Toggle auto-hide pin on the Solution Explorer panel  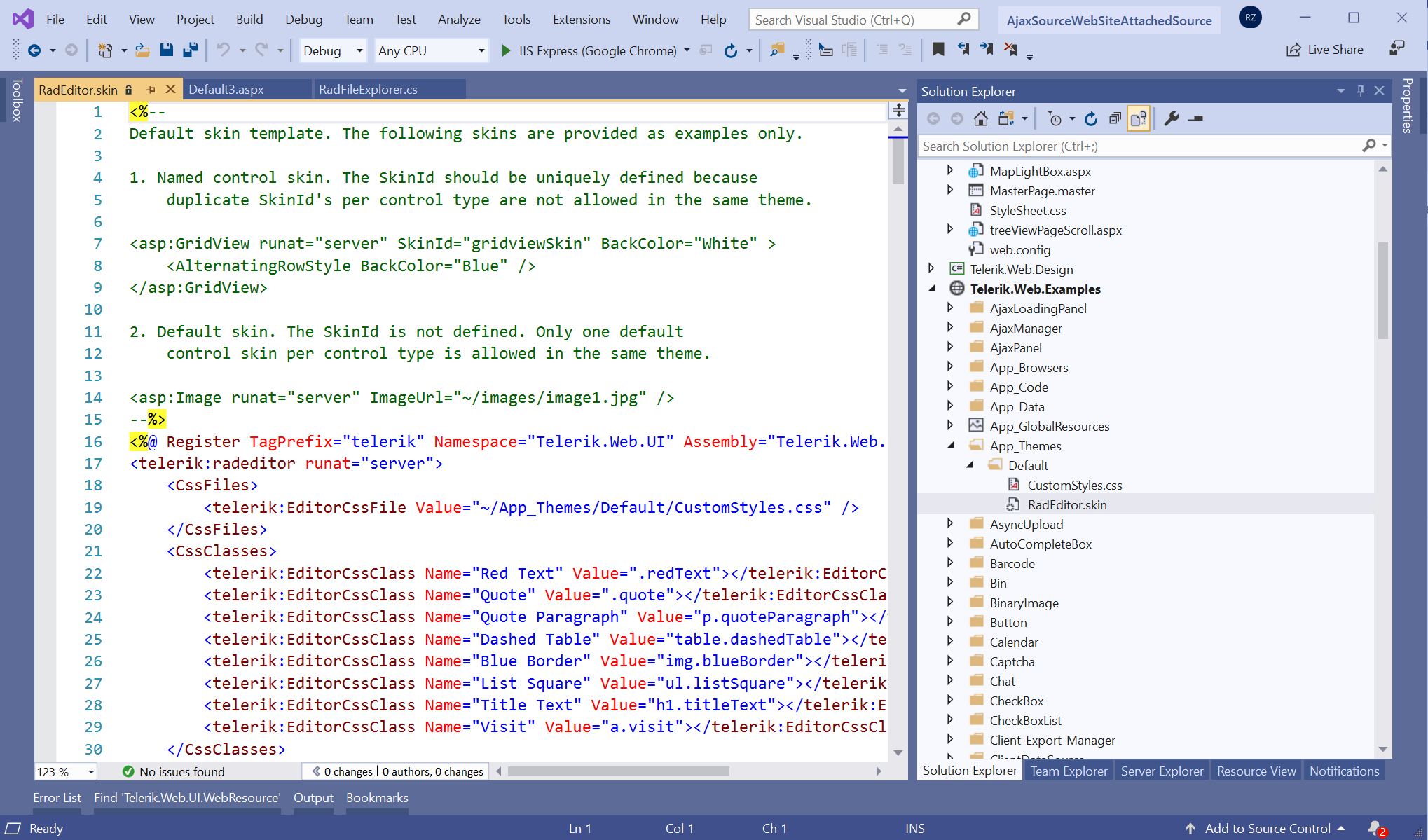coord(1361,91)
